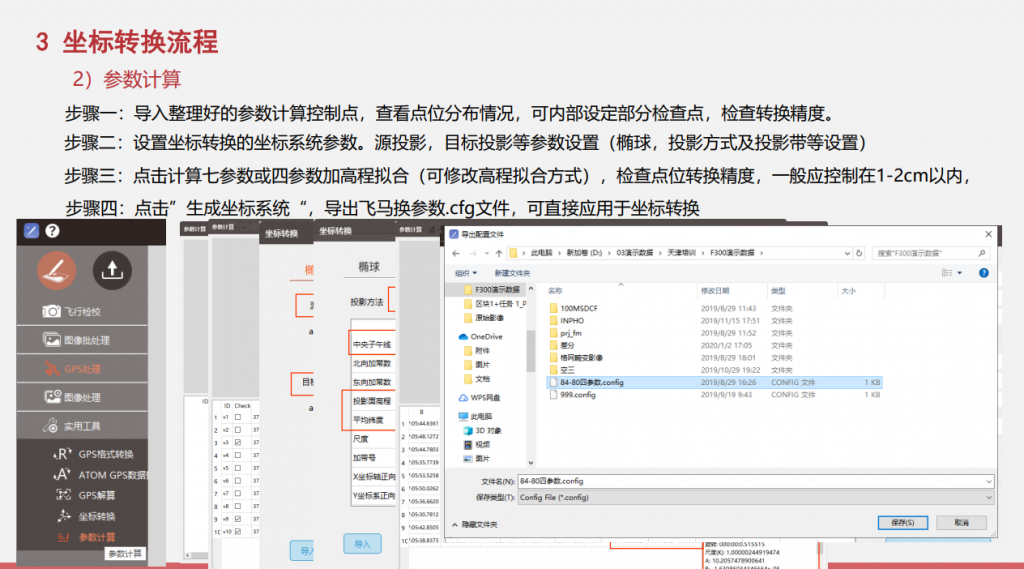Open 图像批处理 menu item
Screen dimensions: 1024x569
(82, 340)
